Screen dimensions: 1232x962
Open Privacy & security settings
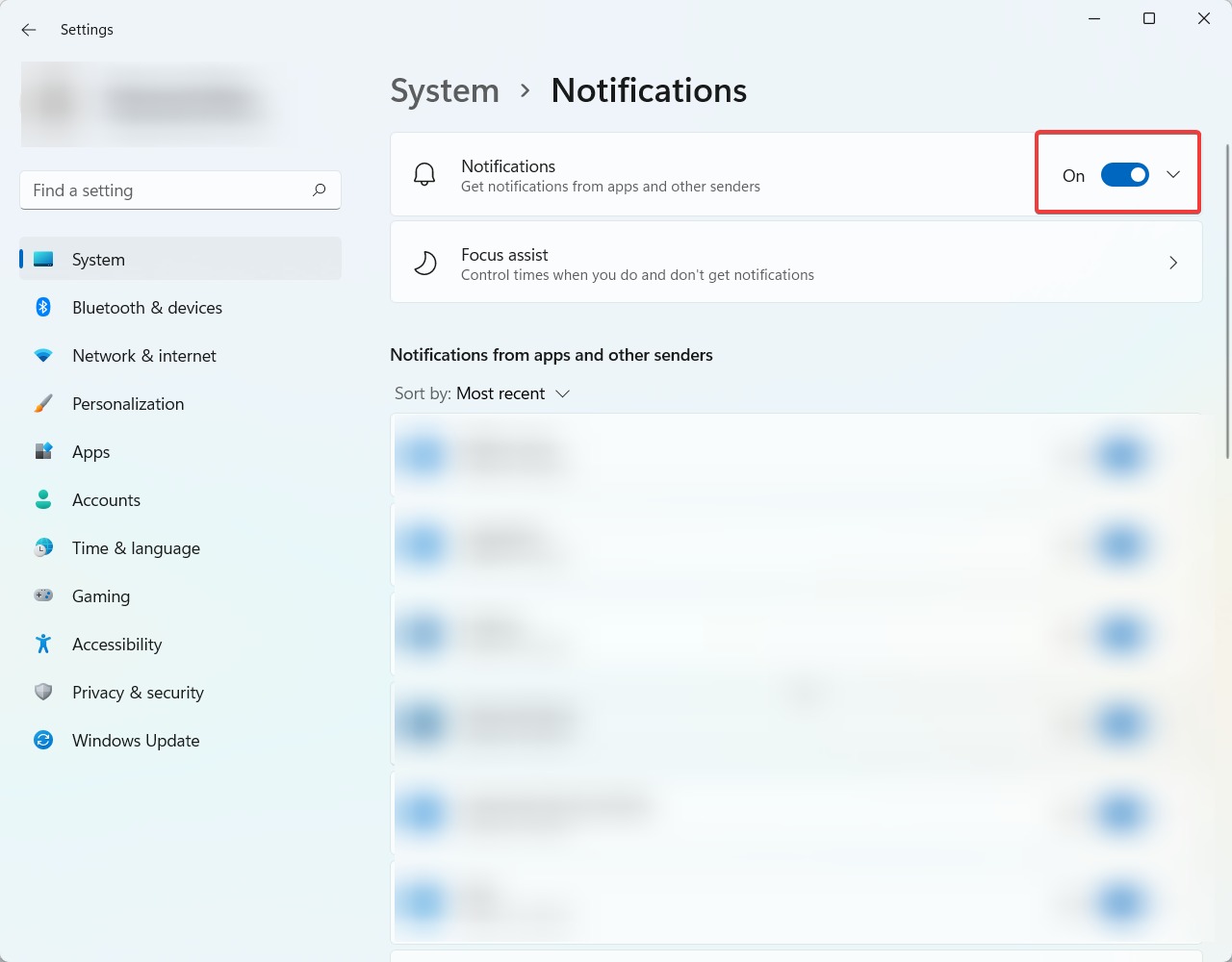pos(181,692)
